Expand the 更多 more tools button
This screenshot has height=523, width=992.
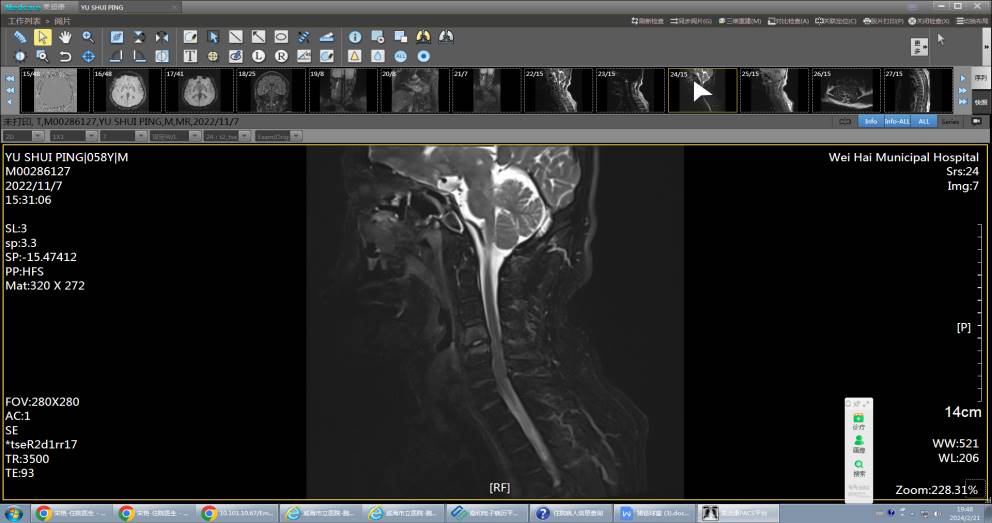click(919, 46)
